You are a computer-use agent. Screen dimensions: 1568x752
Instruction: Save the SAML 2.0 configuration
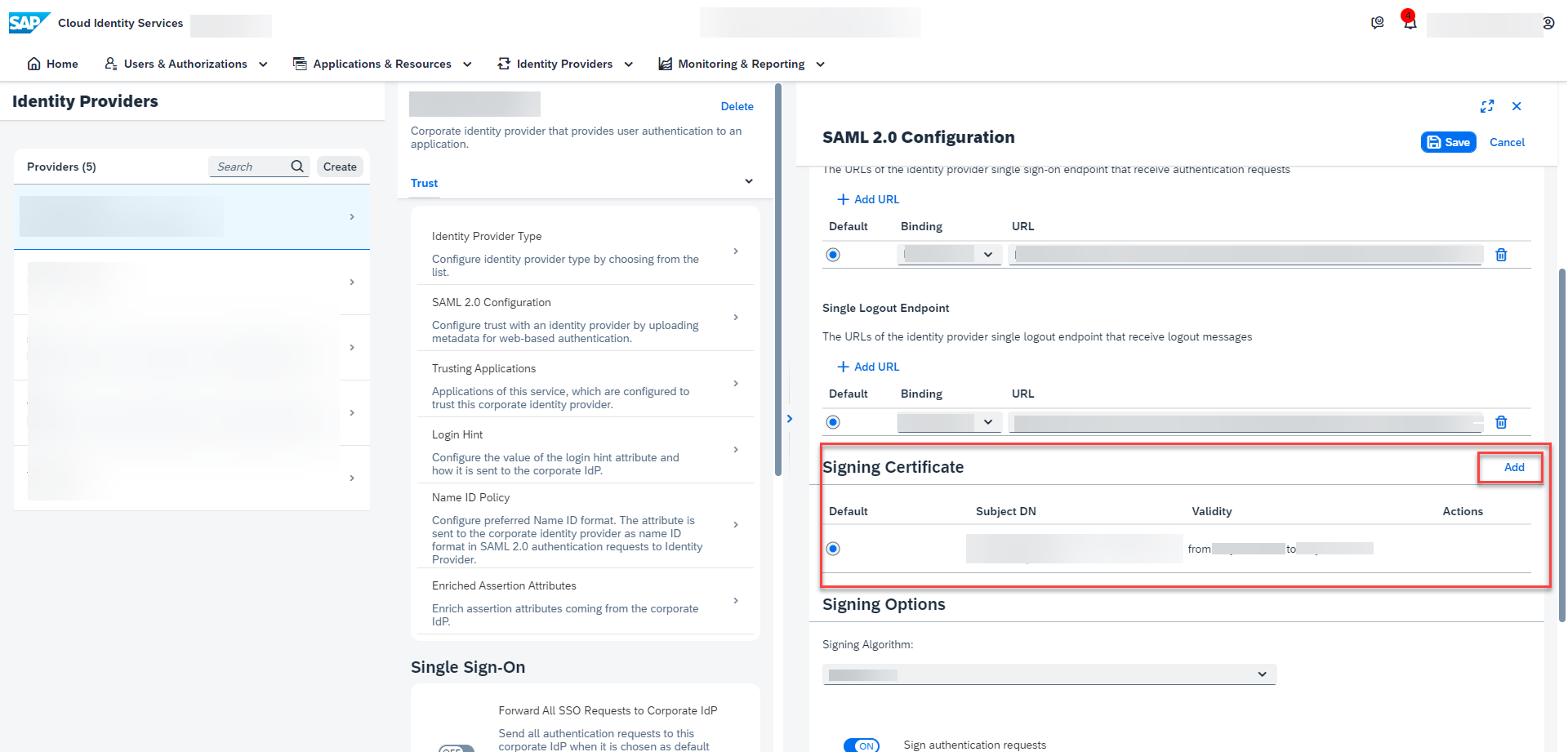[x=1448, y=142]
